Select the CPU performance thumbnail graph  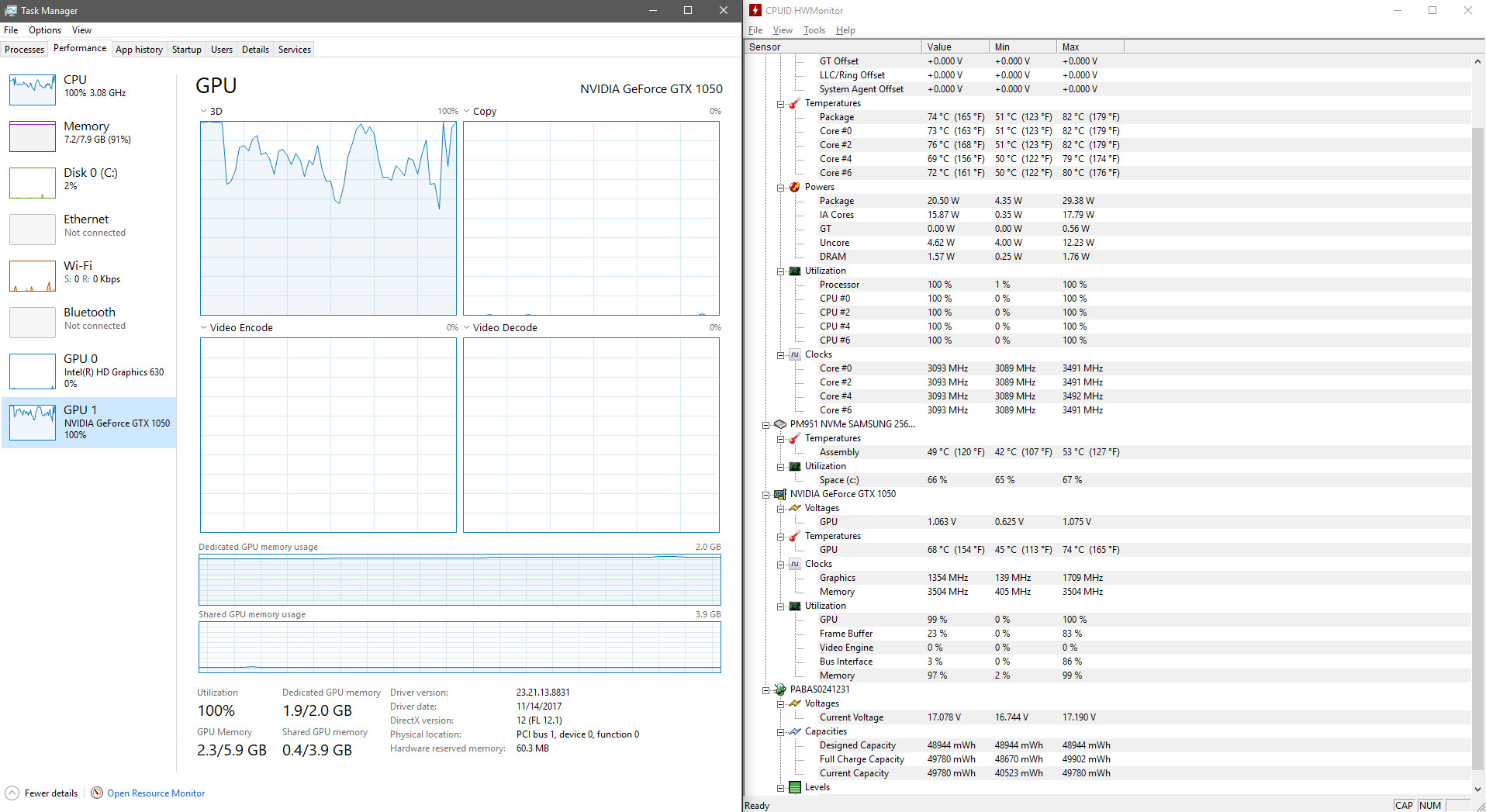[33, 90]
